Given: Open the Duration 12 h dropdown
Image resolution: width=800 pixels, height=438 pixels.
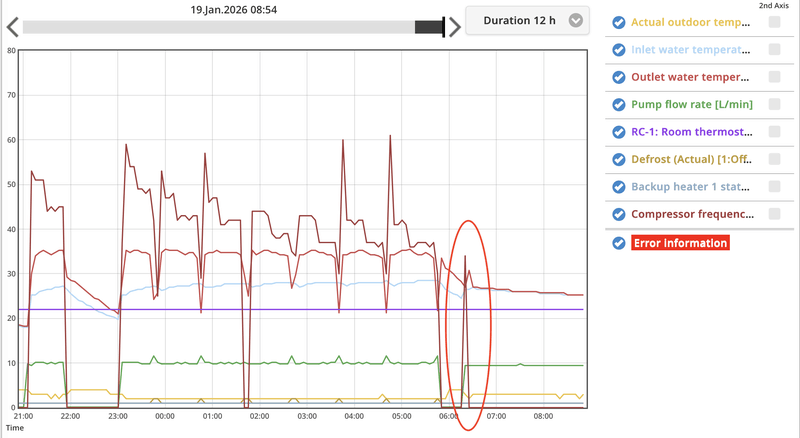Looking at the screenshot, I should pos(527,20).
